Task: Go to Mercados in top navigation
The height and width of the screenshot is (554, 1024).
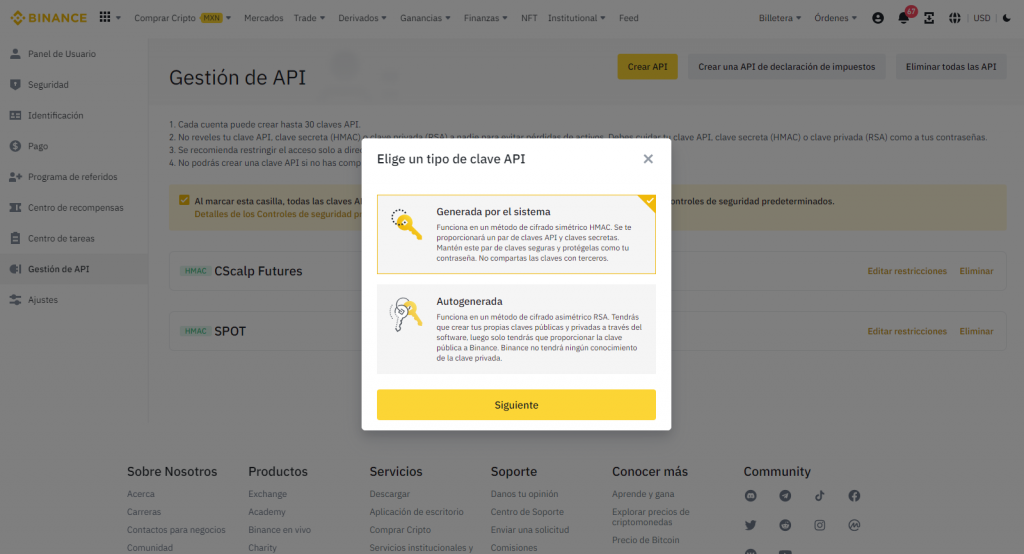Action: pyautogui.click(x=264, y=18)
